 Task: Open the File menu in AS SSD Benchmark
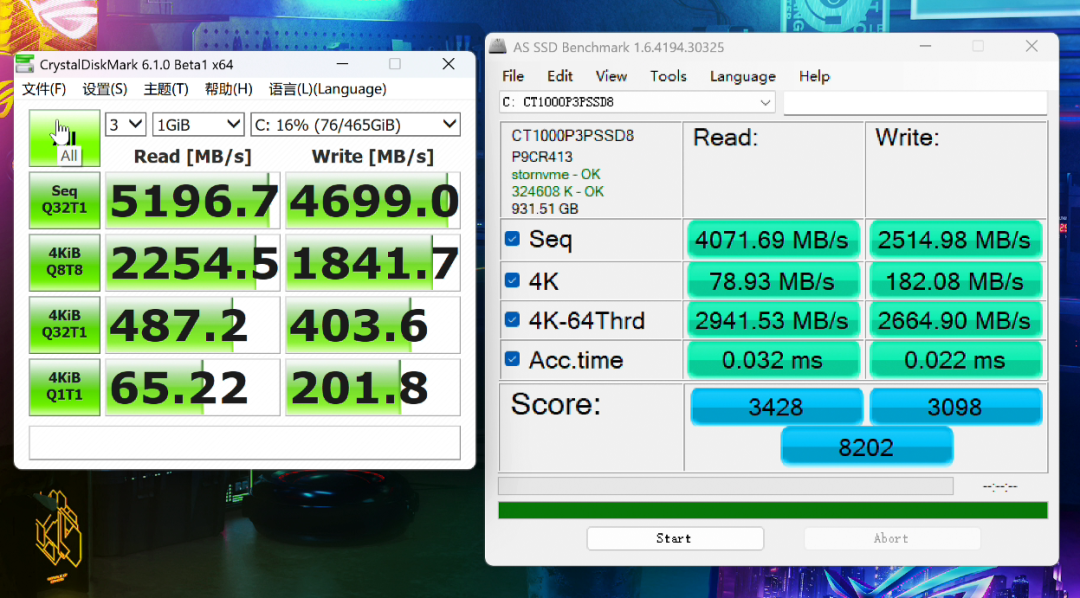click(x=513, y=76)
